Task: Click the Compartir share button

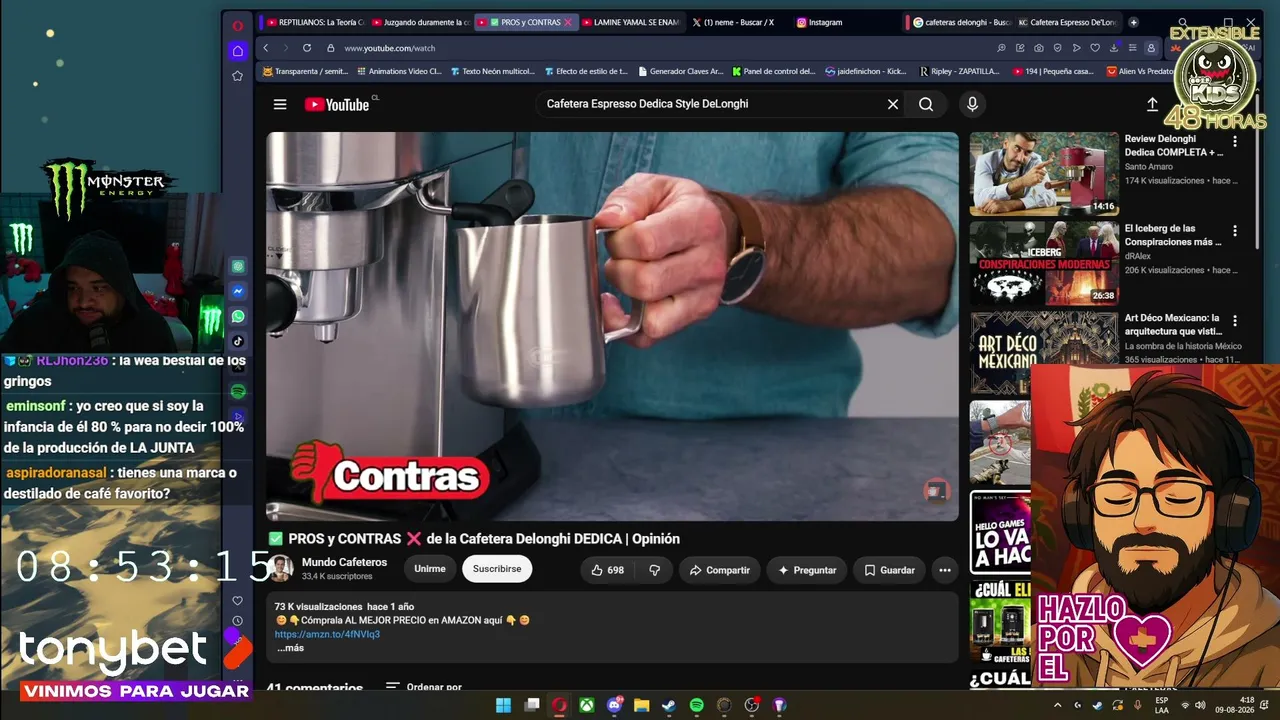Action: 719,570
